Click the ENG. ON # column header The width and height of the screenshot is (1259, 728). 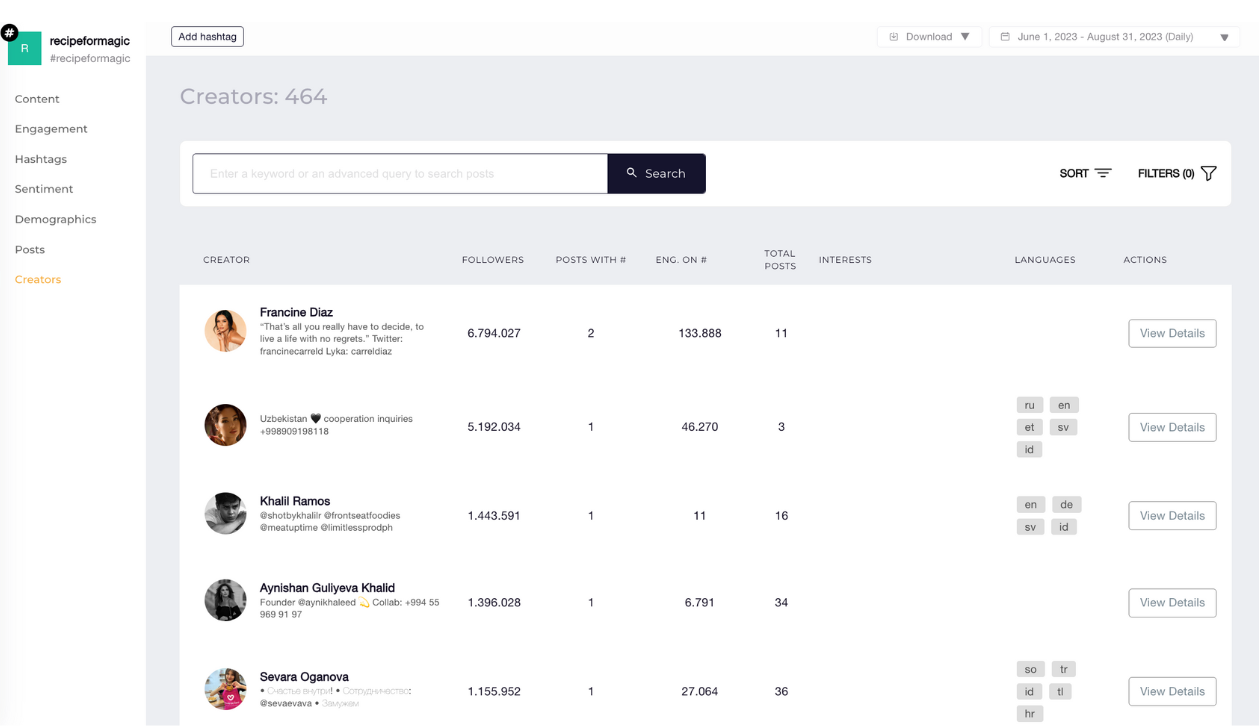[681, 260]
